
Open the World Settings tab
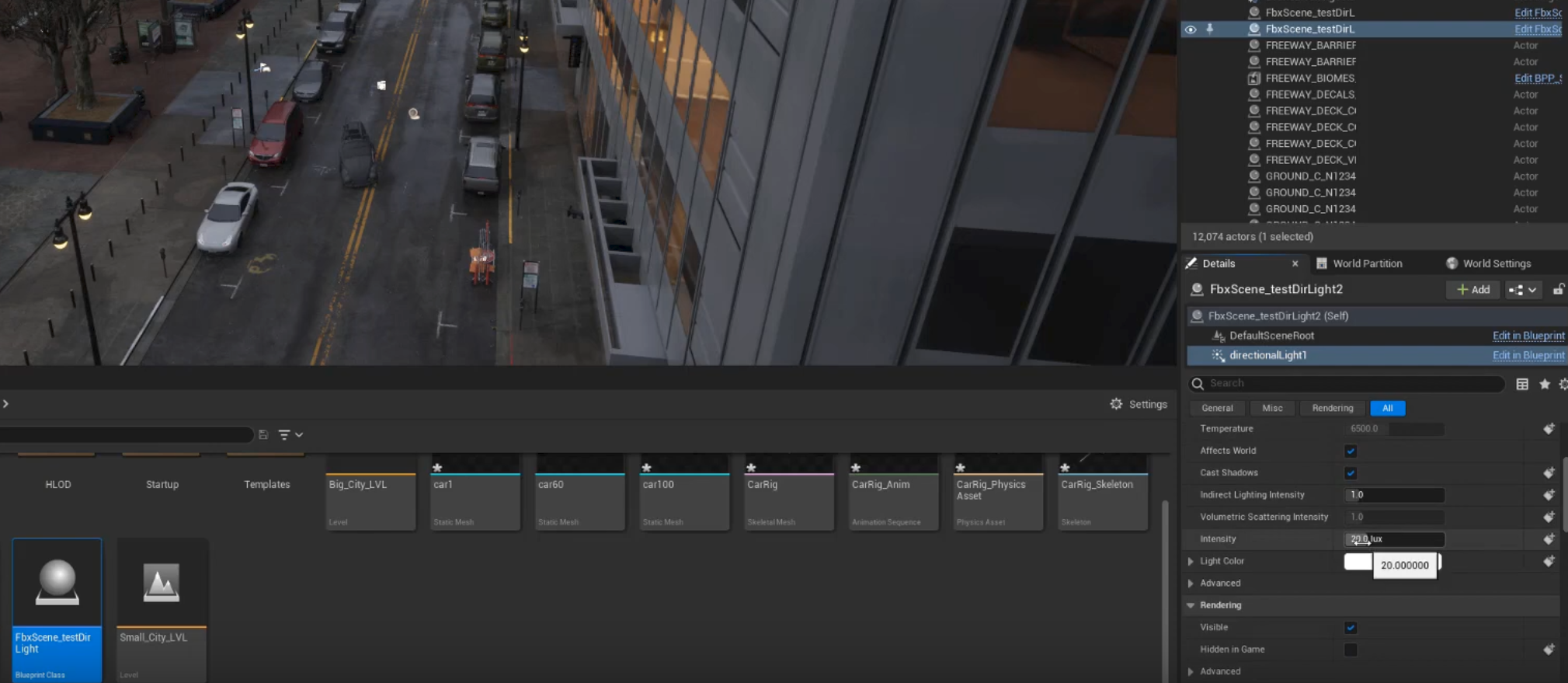1496,264
